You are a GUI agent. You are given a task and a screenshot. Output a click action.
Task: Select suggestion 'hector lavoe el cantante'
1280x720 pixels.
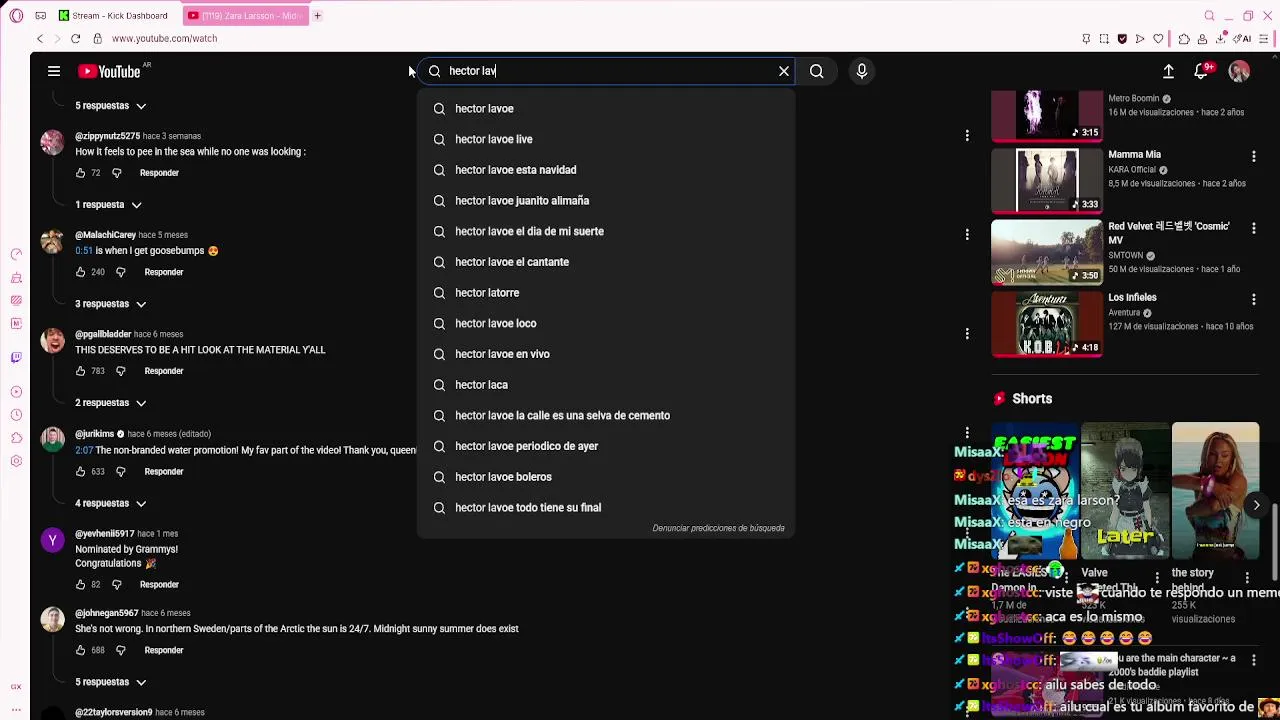[x=606, y=262]
